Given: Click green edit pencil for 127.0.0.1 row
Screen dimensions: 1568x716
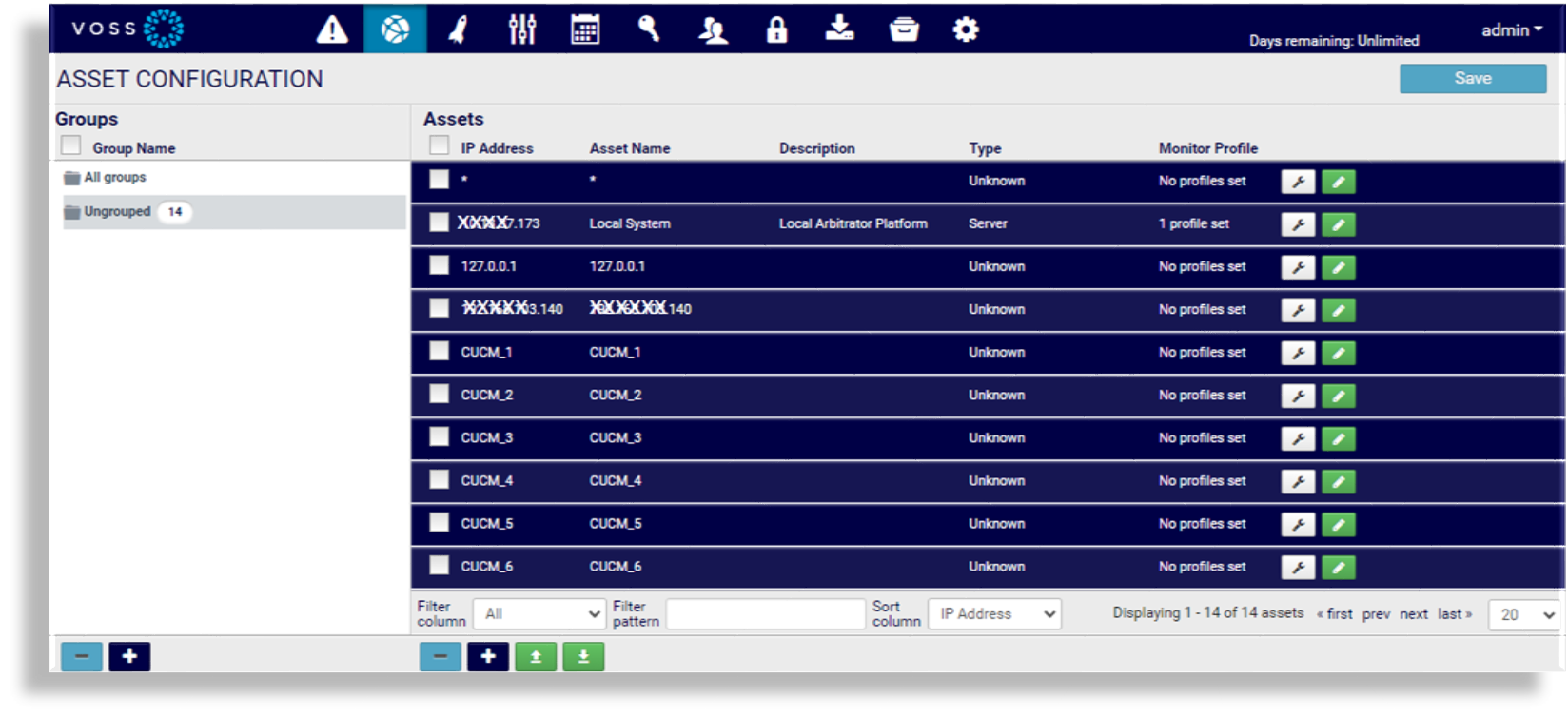Looking at the screenshot, I should (1338, 267).
